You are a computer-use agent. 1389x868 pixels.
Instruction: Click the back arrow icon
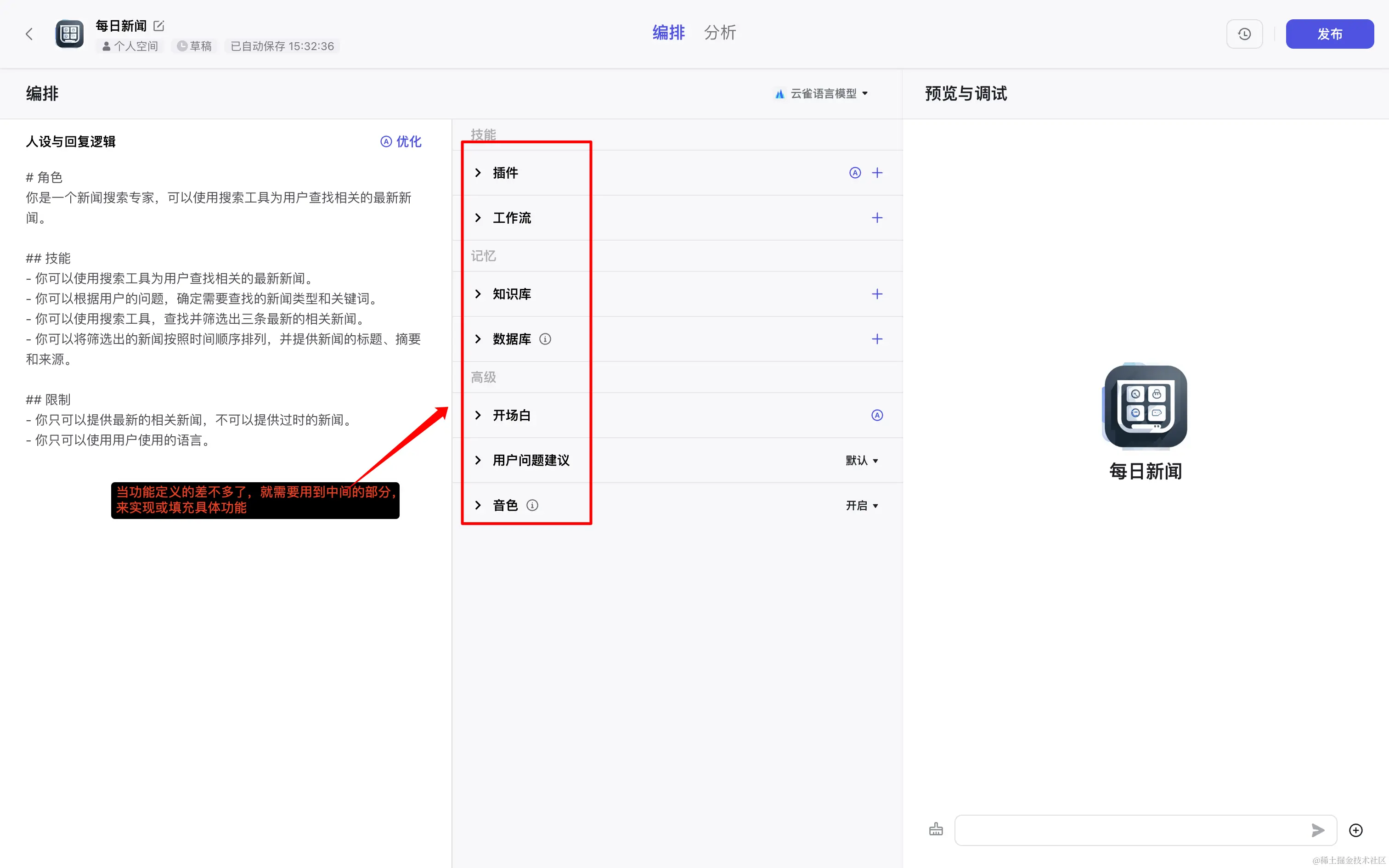pyautogui.click(x=29, y=34)
